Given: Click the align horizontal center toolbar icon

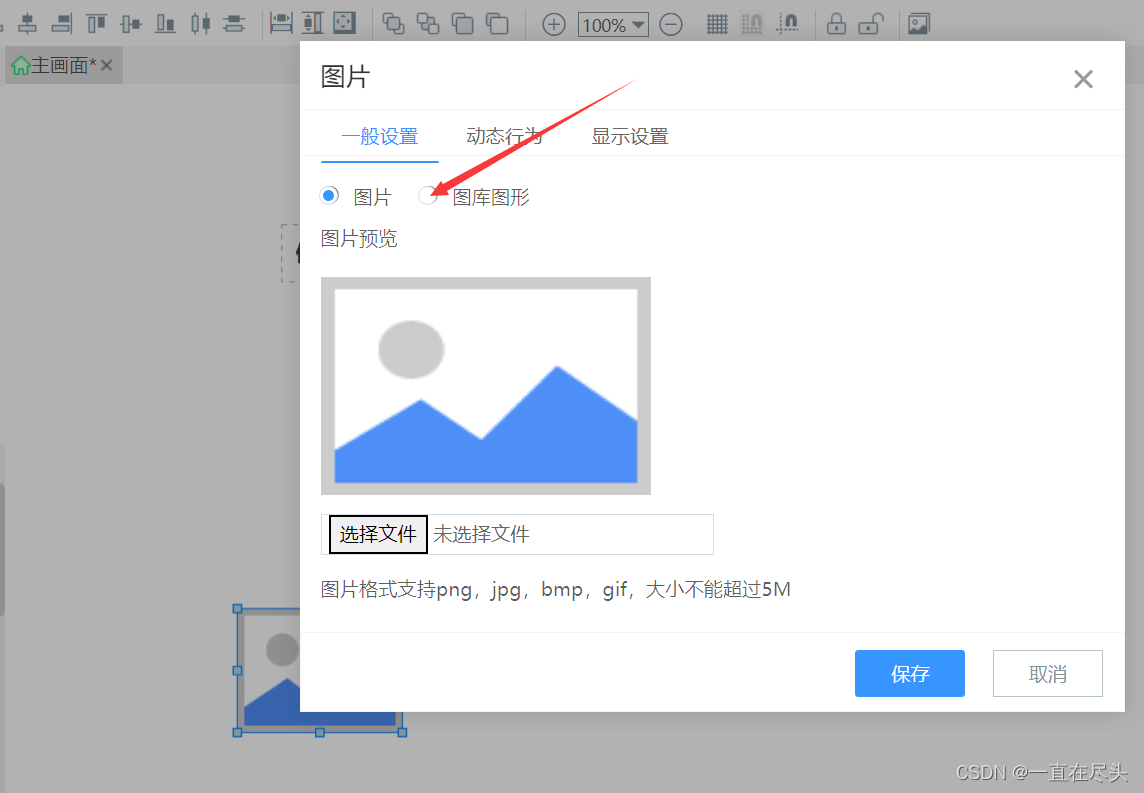Looking at the screenshot, I should coord(28,23).
